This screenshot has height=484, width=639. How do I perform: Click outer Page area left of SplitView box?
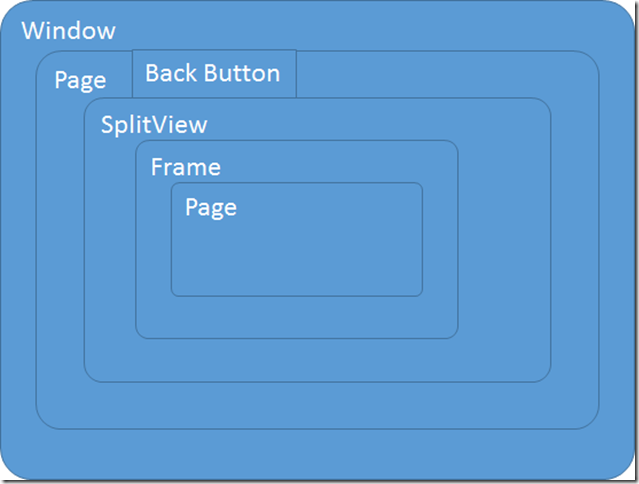[x=60, y=261]
